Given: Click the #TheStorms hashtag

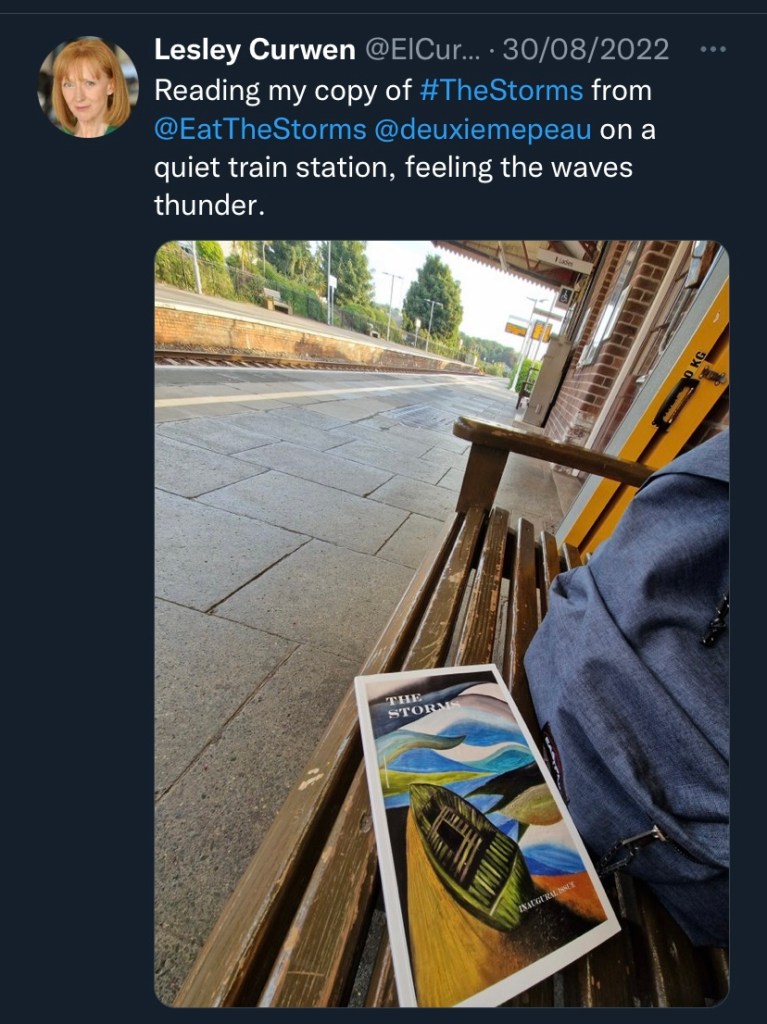Looking at the screenshot, I should coord(501,90).
